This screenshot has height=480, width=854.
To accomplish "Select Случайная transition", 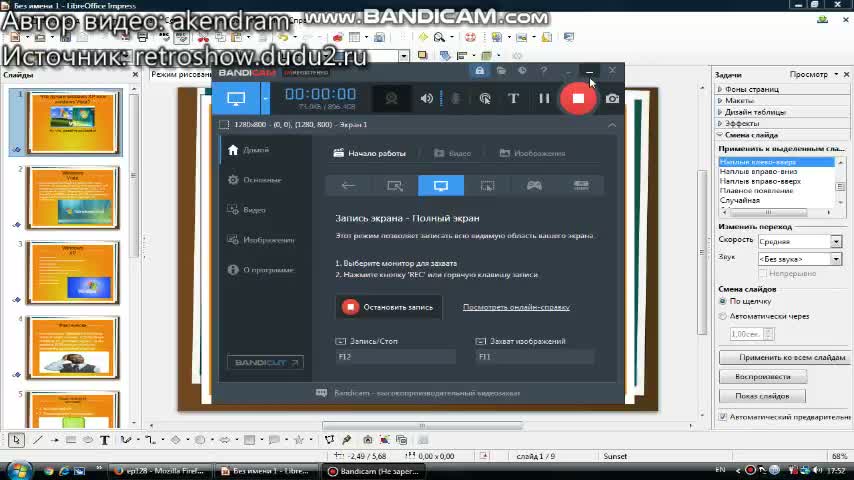I will coord(740,200).
